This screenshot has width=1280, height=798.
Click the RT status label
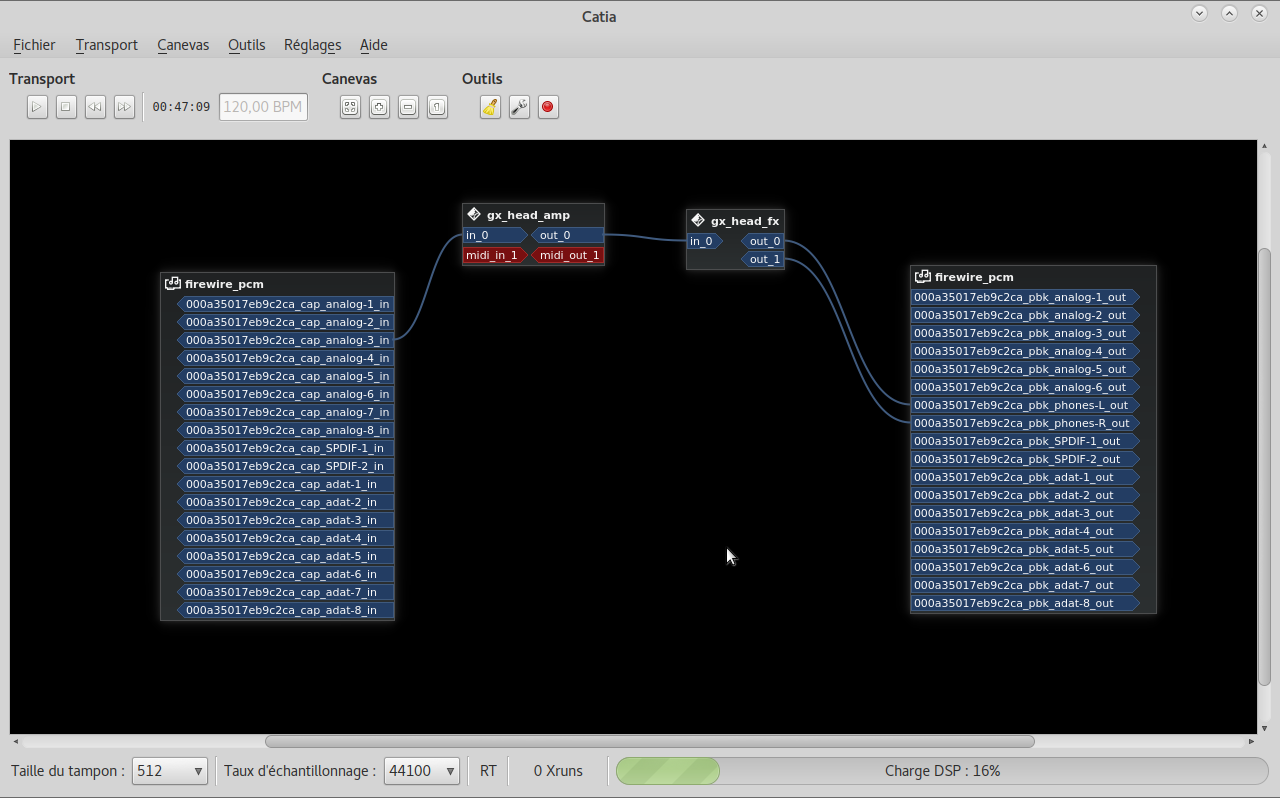pos(488,771)
